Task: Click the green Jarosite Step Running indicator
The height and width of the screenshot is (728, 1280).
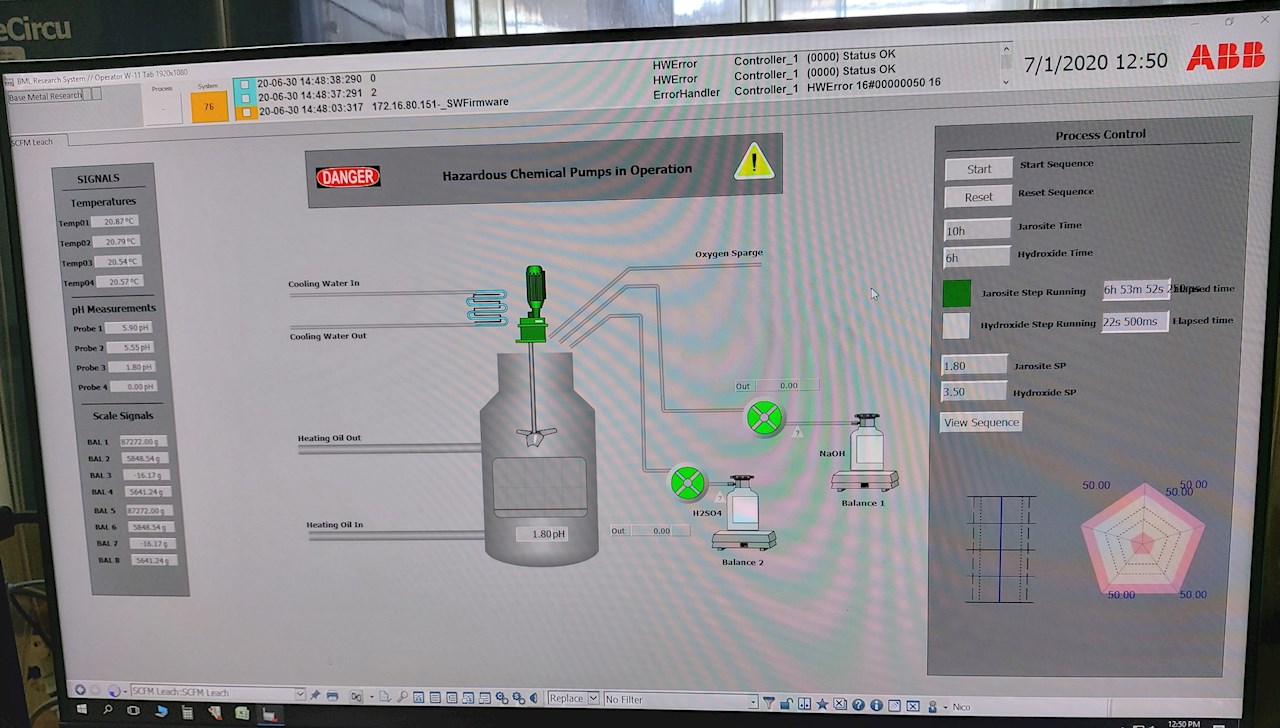Action: tap(956, 293)
